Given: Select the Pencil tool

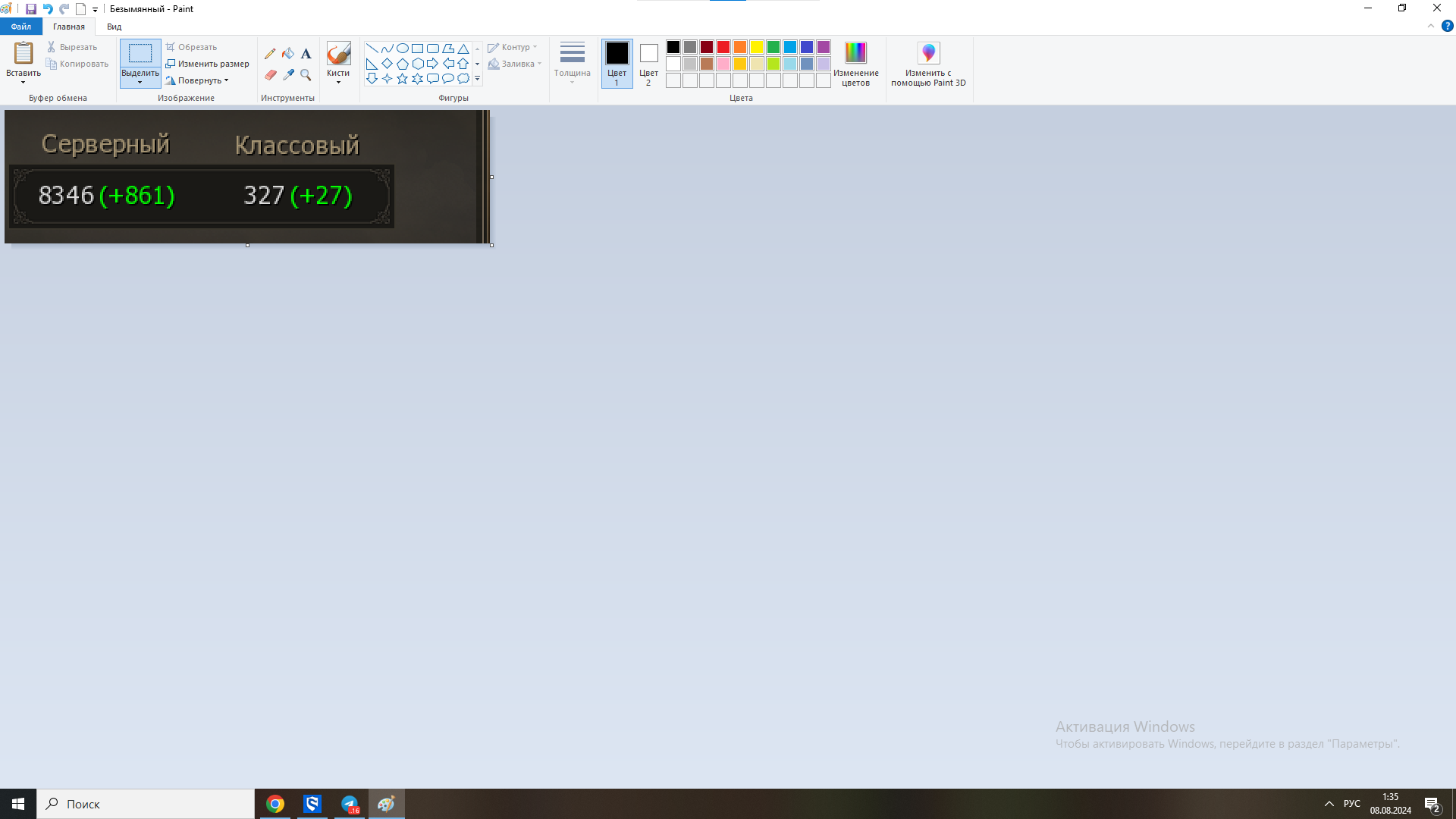Looking at the screenshot, I should 270,54.
